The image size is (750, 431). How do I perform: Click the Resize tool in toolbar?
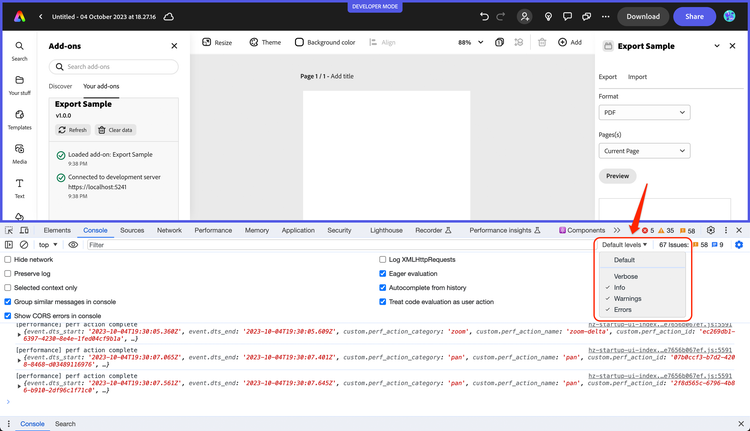click(217, 43)
